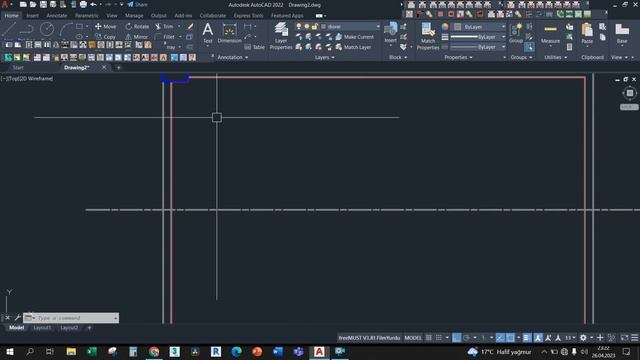Click the command line input field
The height and width of the screenshot is (360, 640).
(75, 318)
